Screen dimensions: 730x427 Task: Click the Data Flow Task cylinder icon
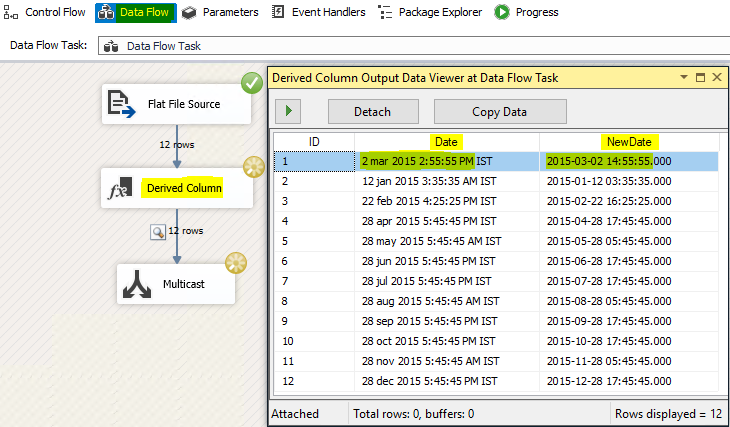[x=111, y=46]
